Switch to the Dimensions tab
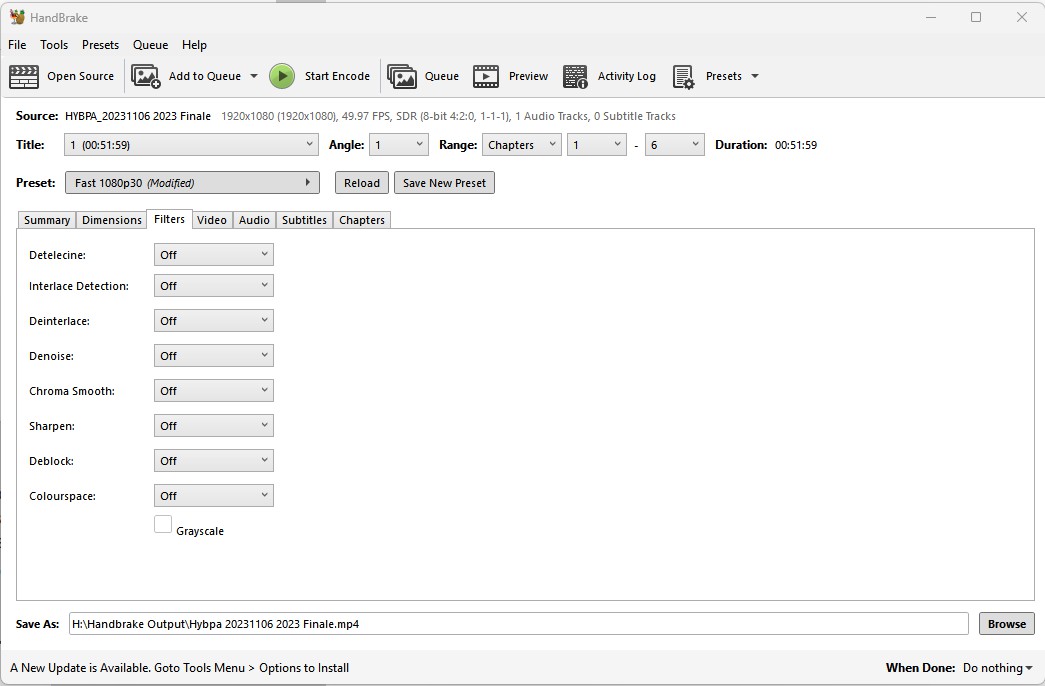Screen dimensions: 1045x686 click(x=111, y=220)
